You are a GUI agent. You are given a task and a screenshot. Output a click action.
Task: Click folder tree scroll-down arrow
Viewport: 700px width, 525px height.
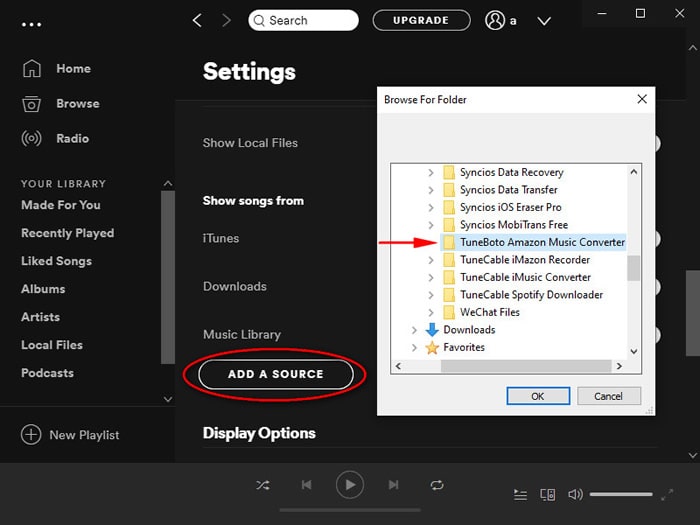tap(633, 352)
